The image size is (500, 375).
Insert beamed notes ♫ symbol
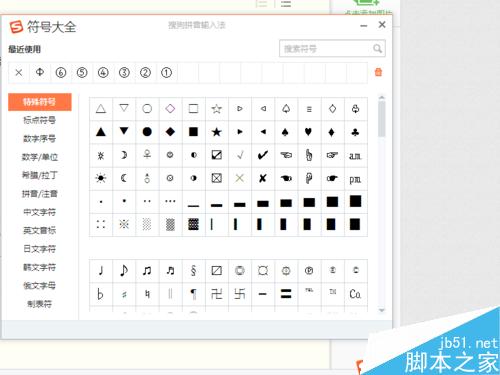click(x=147, y=271)
